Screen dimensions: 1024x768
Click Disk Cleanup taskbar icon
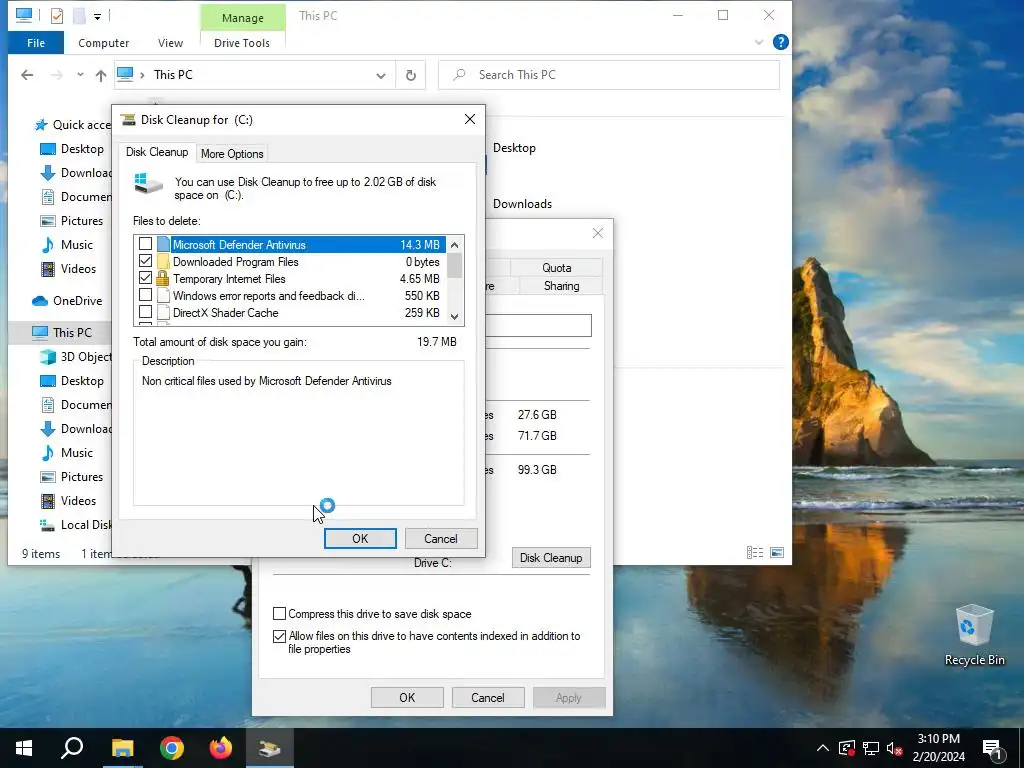[x=270, y=748]
